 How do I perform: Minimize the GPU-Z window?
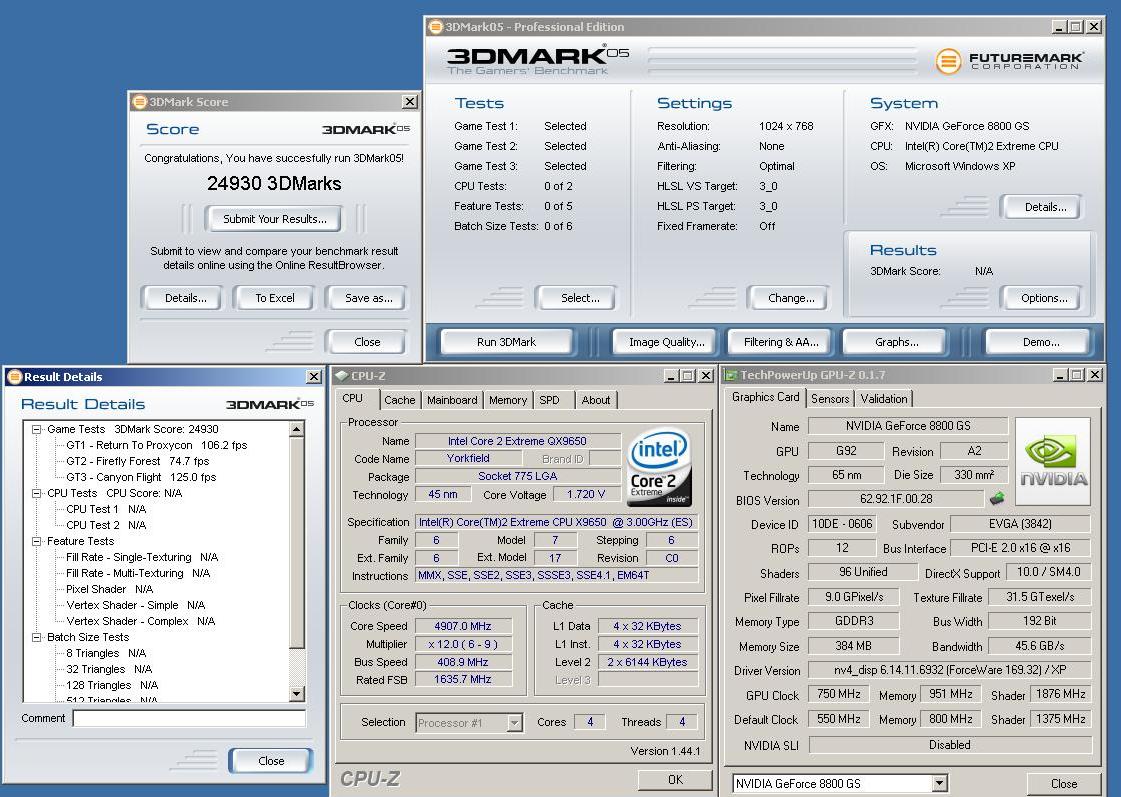pos(1062,375)
